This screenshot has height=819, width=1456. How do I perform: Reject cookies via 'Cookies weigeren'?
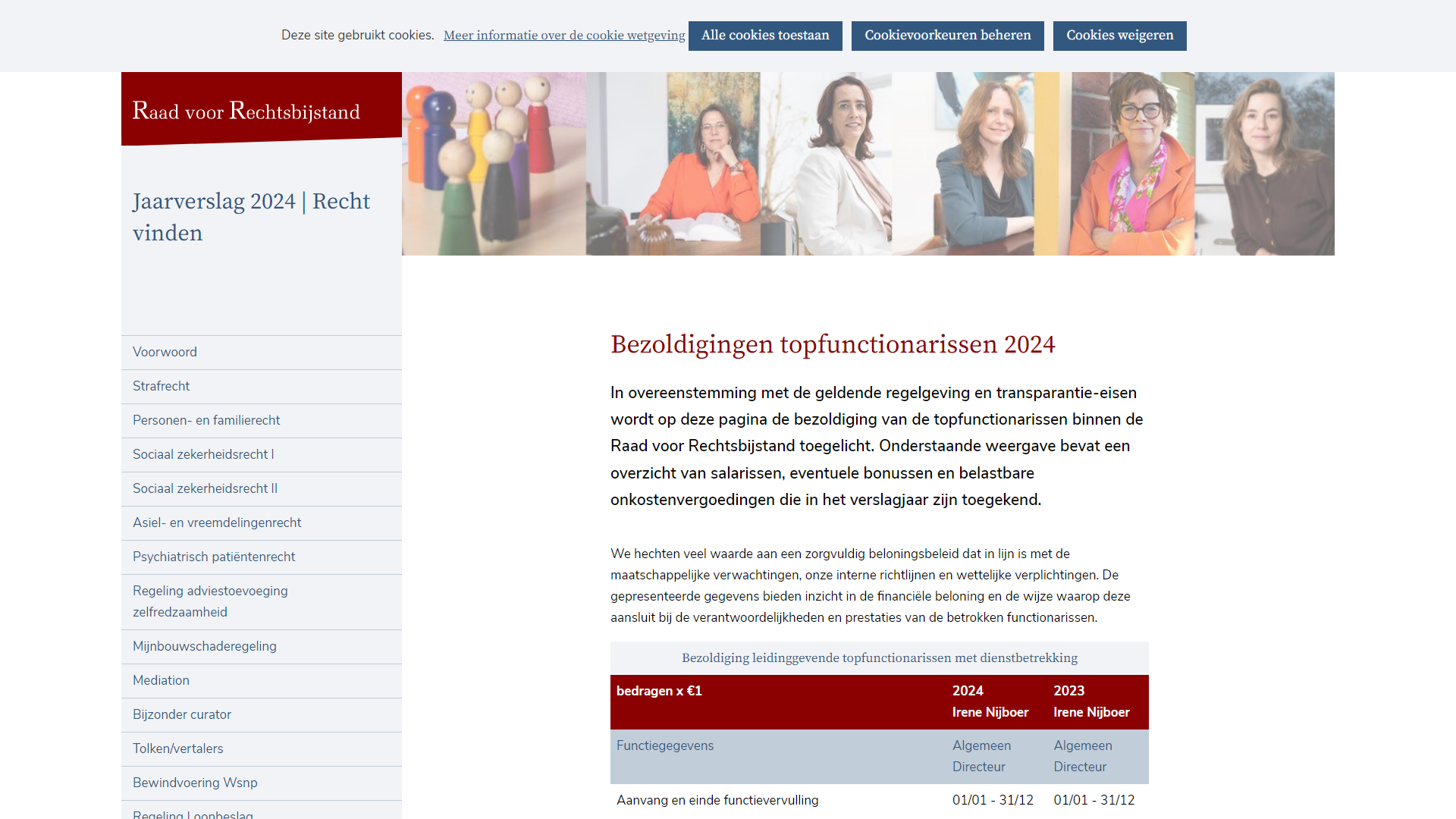coord(1119,36)
